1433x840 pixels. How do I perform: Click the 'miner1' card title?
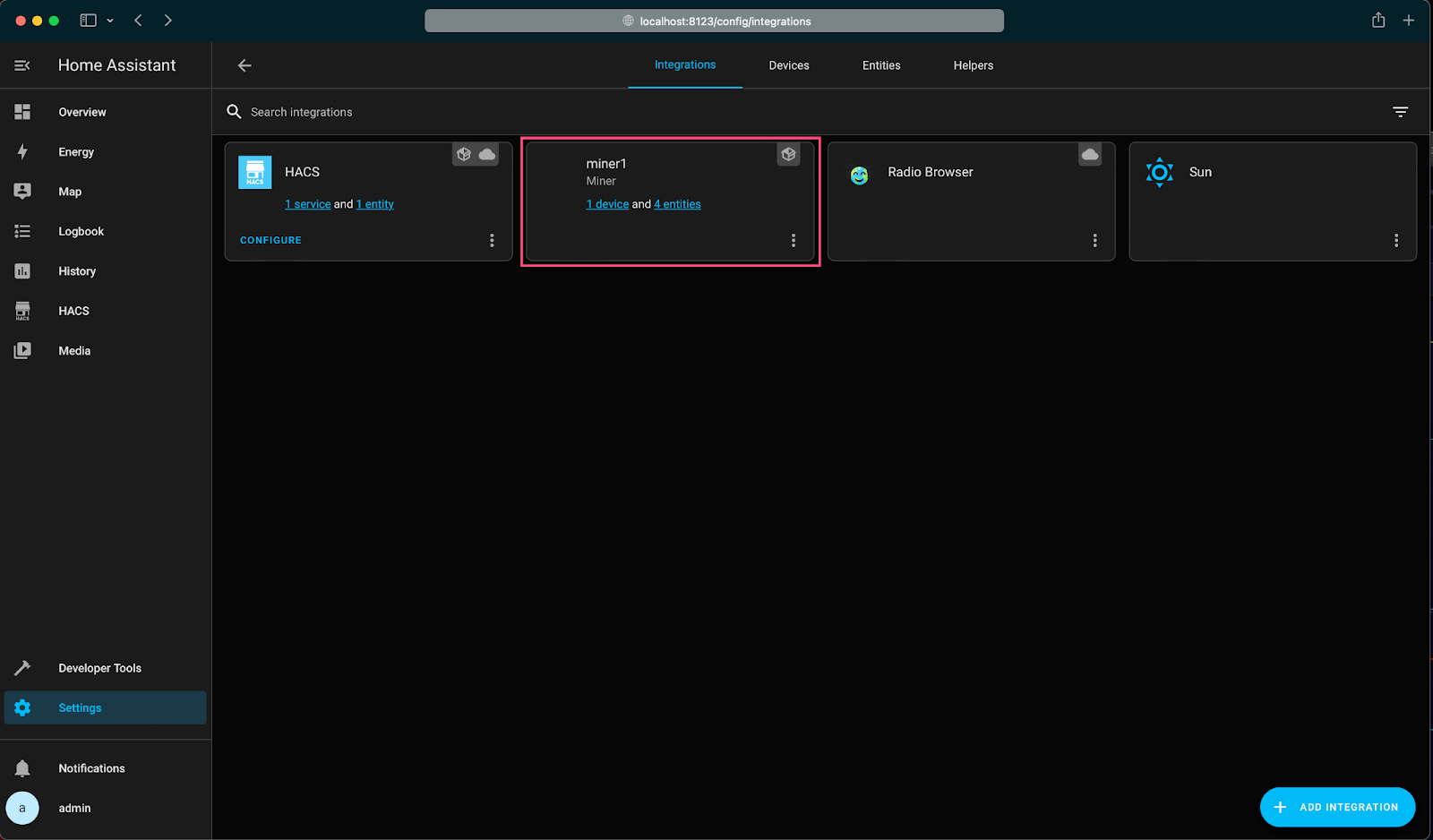coord(606,164)
